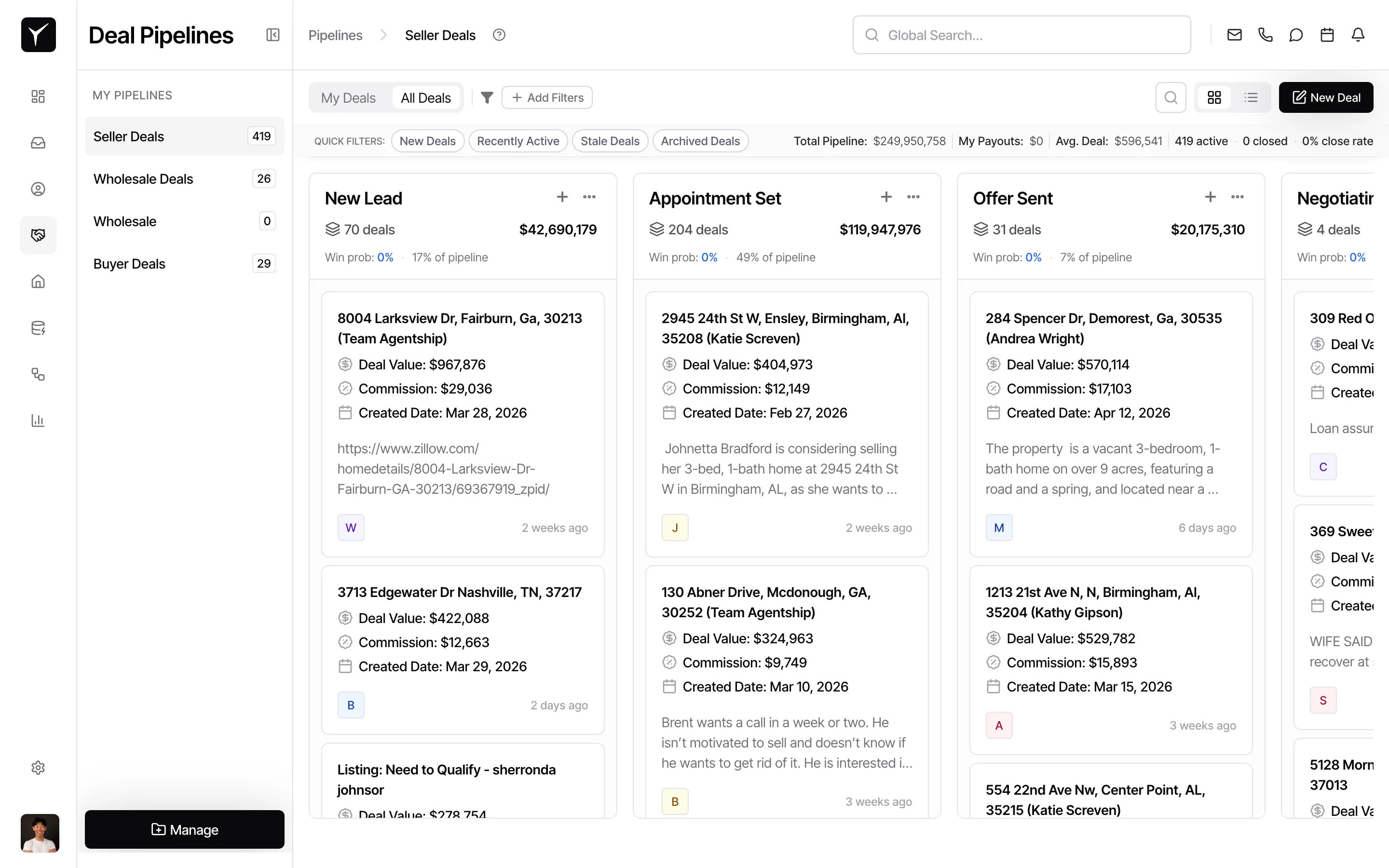Image resolution: width=1389 pixels, height=868 pixels.
Task: Select the Deals handshake icon in the sidebar
Action: click(38, 235)
